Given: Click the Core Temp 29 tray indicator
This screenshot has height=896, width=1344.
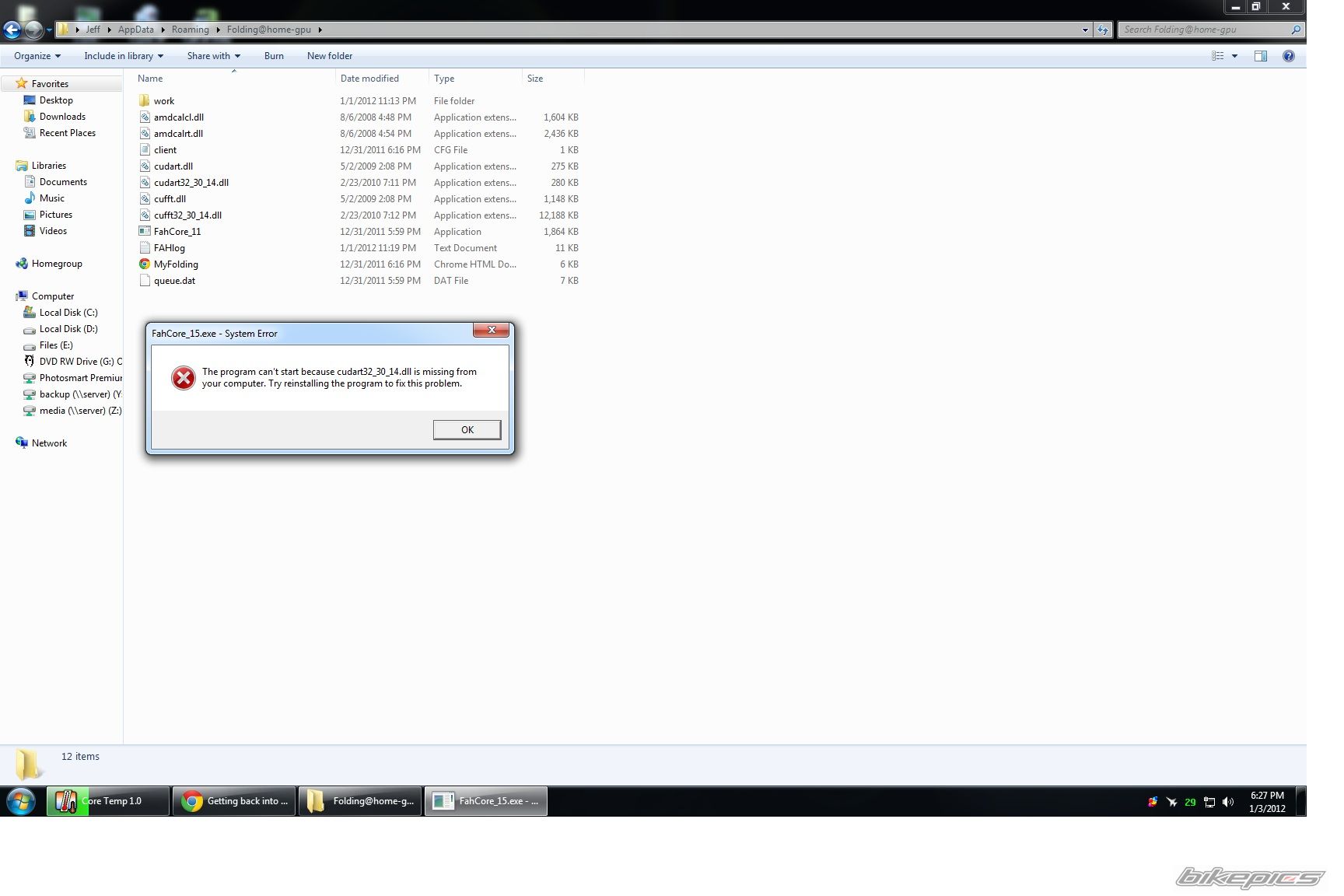Looking at the screenshot, I should coord(1190,802).
